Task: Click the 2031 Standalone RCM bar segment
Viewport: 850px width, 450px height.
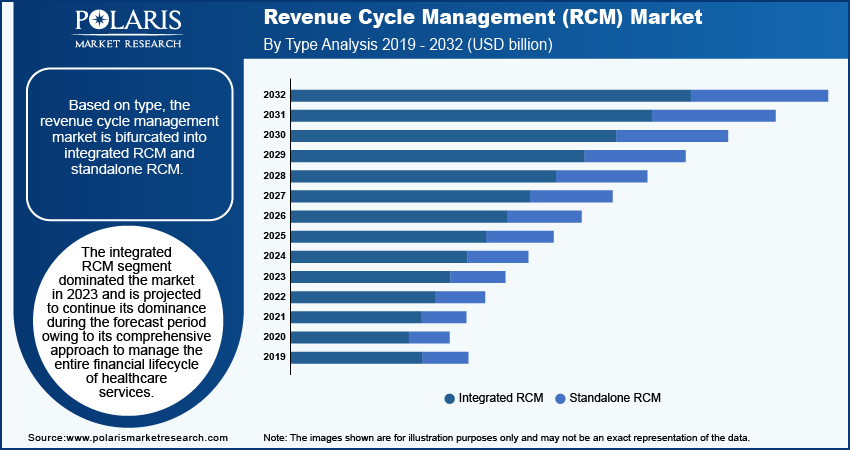Action: (714, 115)
